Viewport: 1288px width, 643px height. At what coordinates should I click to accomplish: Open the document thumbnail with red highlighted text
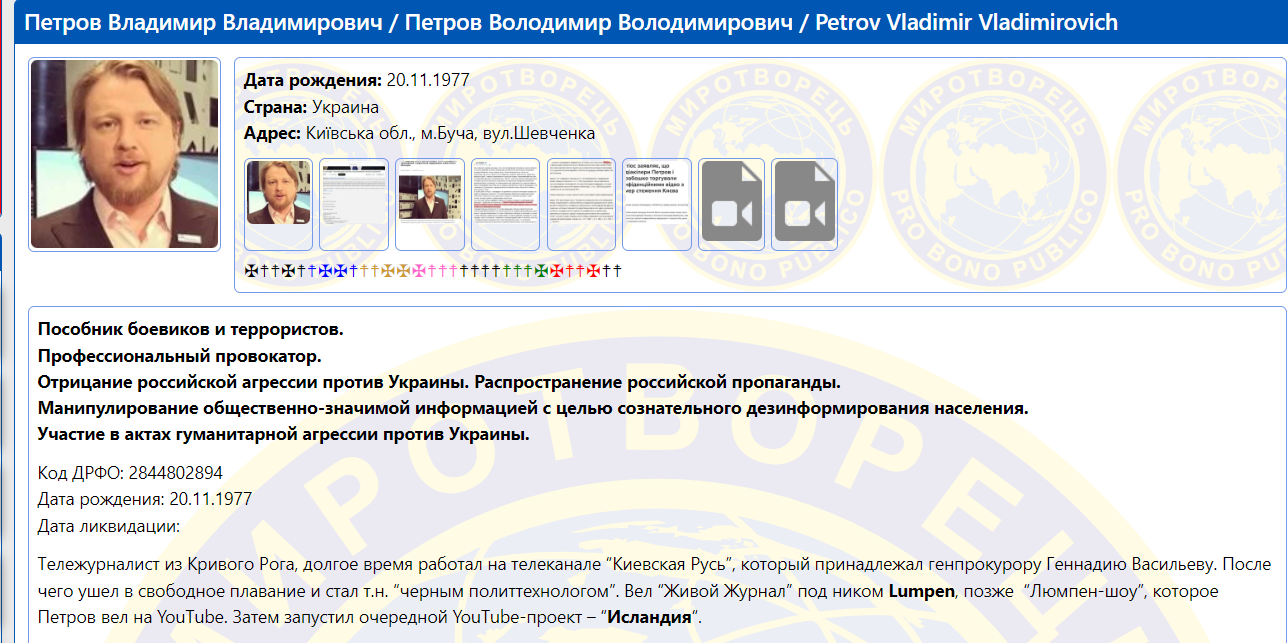(505, 200)
